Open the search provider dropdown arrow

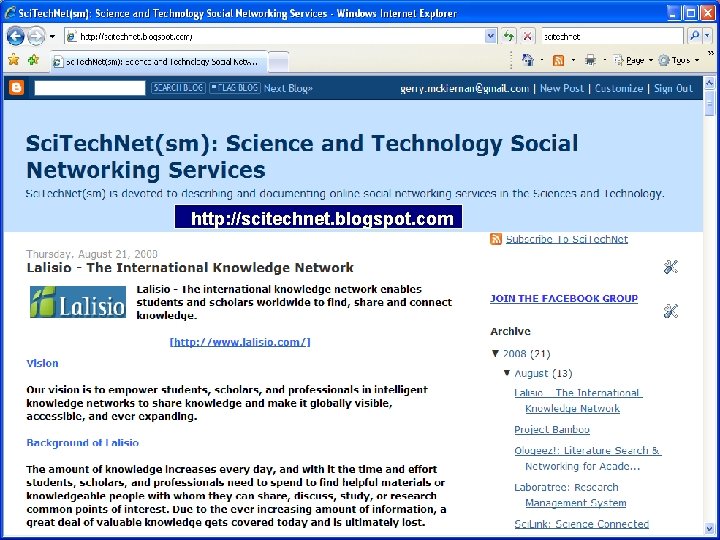[x=707, y=36]
